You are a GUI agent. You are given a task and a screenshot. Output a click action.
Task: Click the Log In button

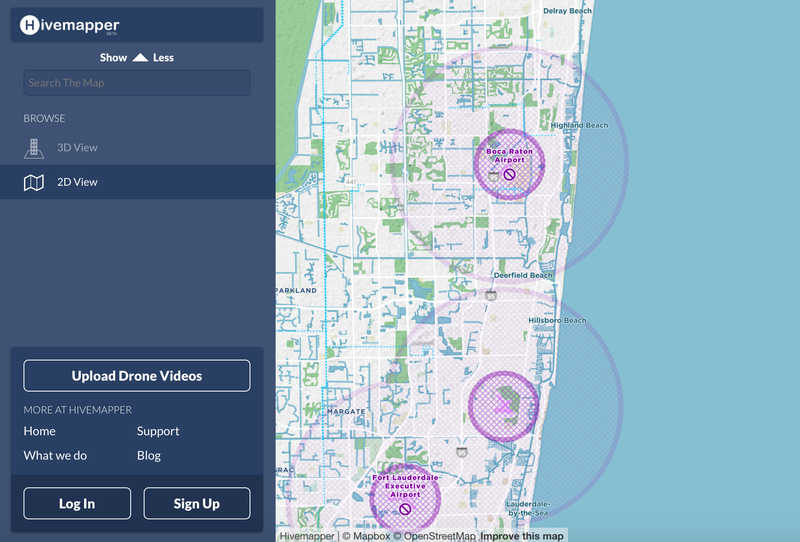[x=77, y=503]
